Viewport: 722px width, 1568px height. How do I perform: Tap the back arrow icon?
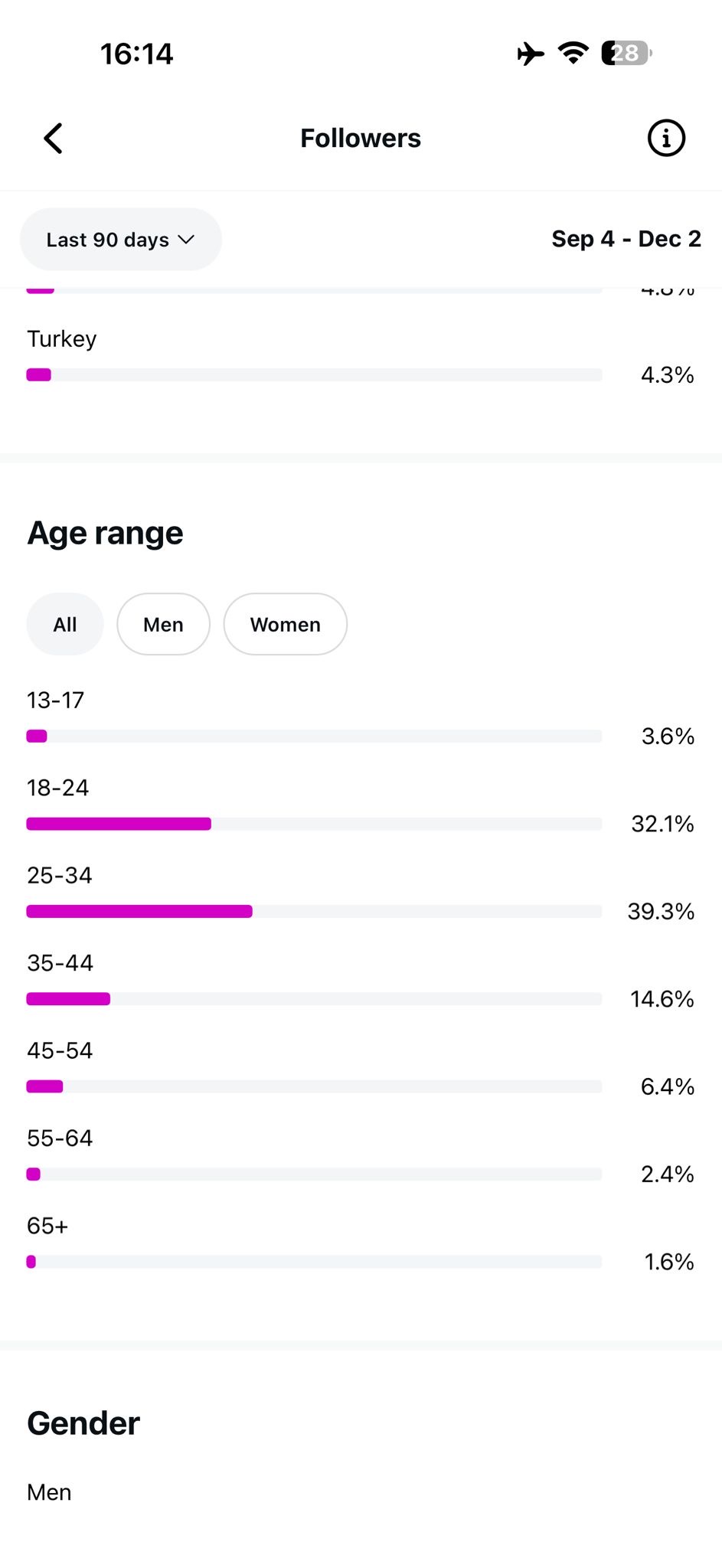[x=53, y=139]
